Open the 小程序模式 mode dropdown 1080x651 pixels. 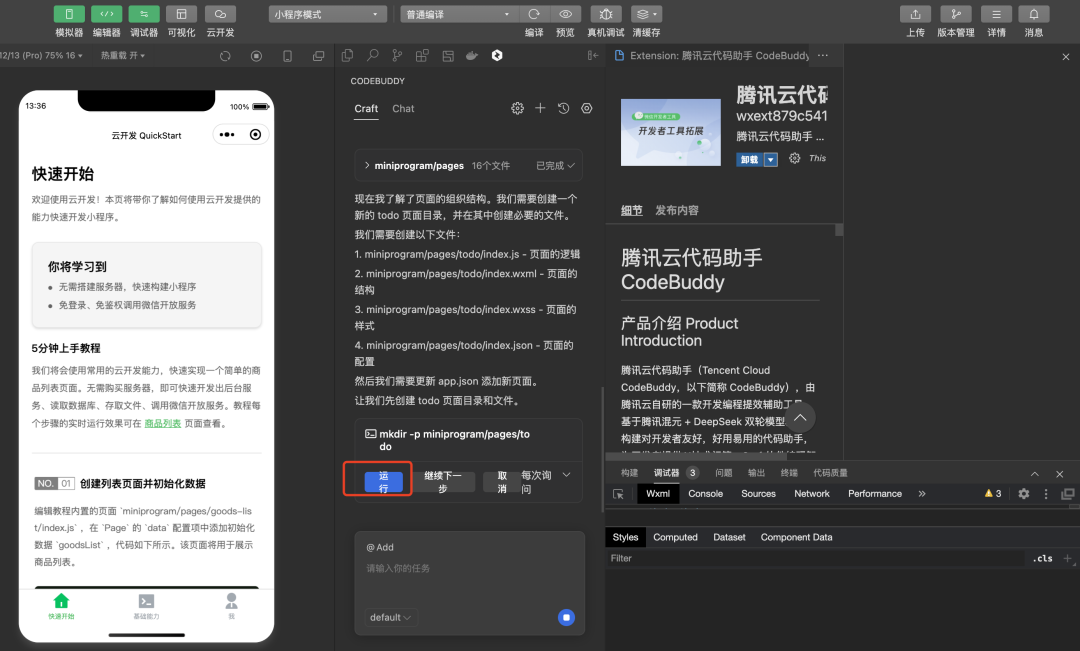(x=326, y=14)
